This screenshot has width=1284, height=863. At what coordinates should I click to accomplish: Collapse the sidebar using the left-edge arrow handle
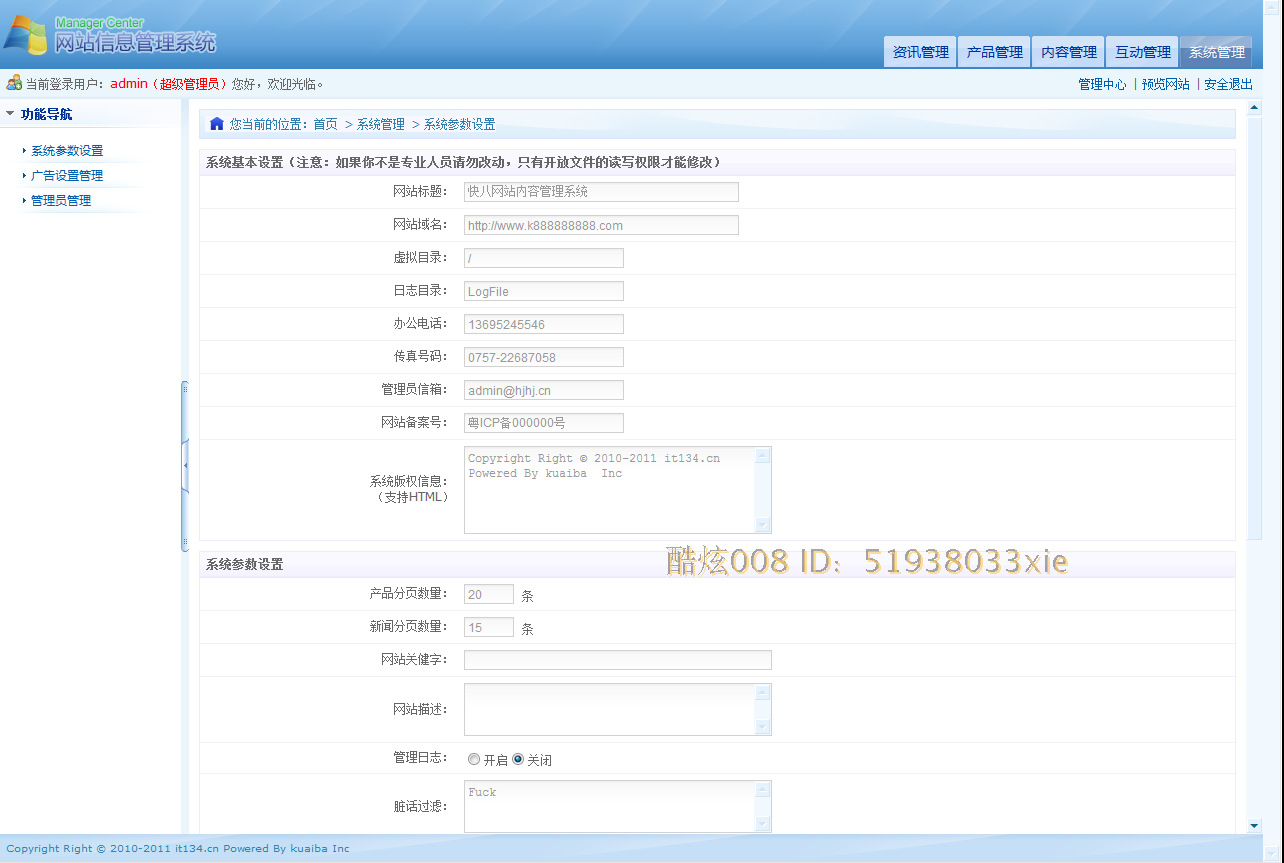tap(186, 463)
